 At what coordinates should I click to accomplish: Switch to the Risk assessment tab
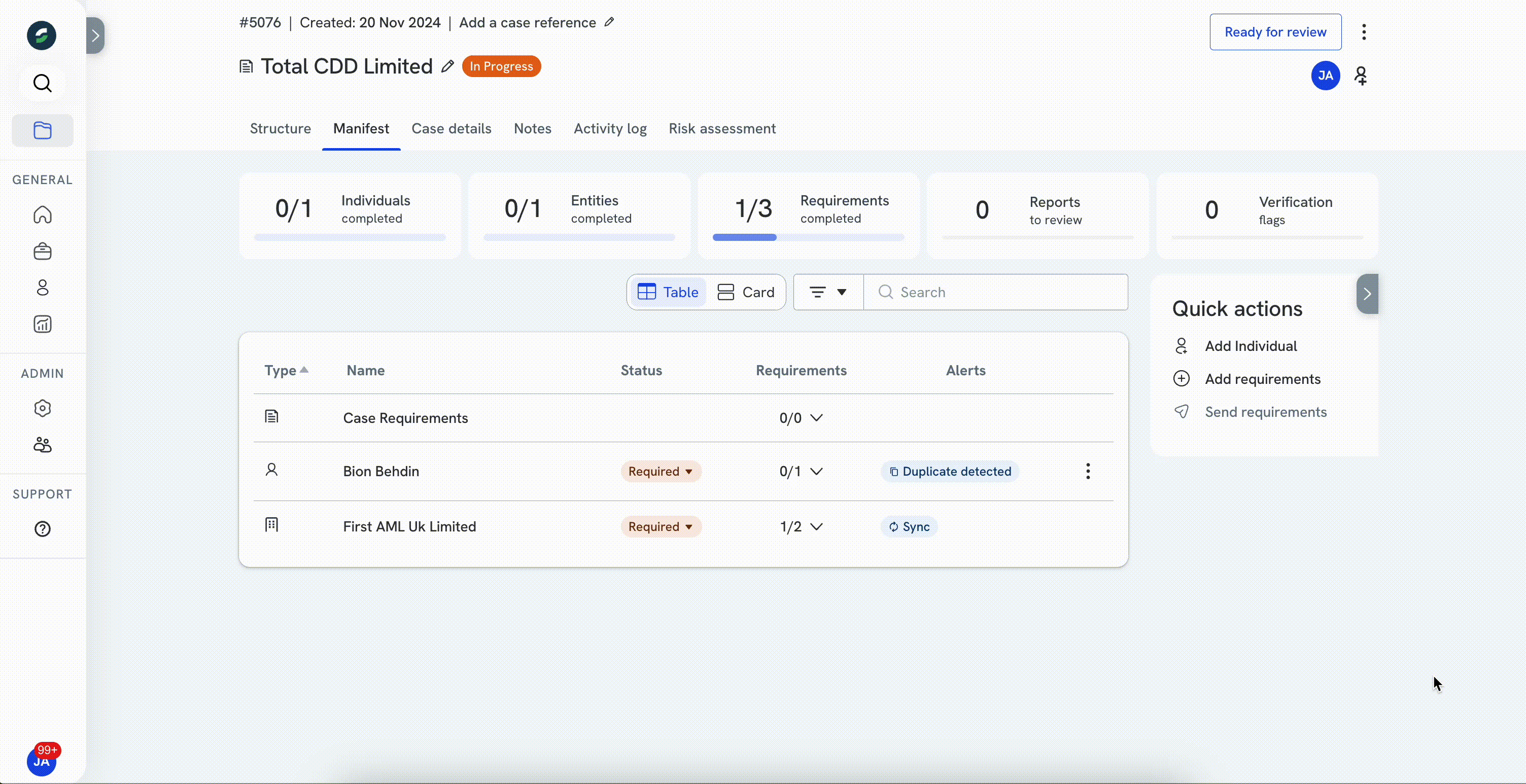(x=721, y=128)
